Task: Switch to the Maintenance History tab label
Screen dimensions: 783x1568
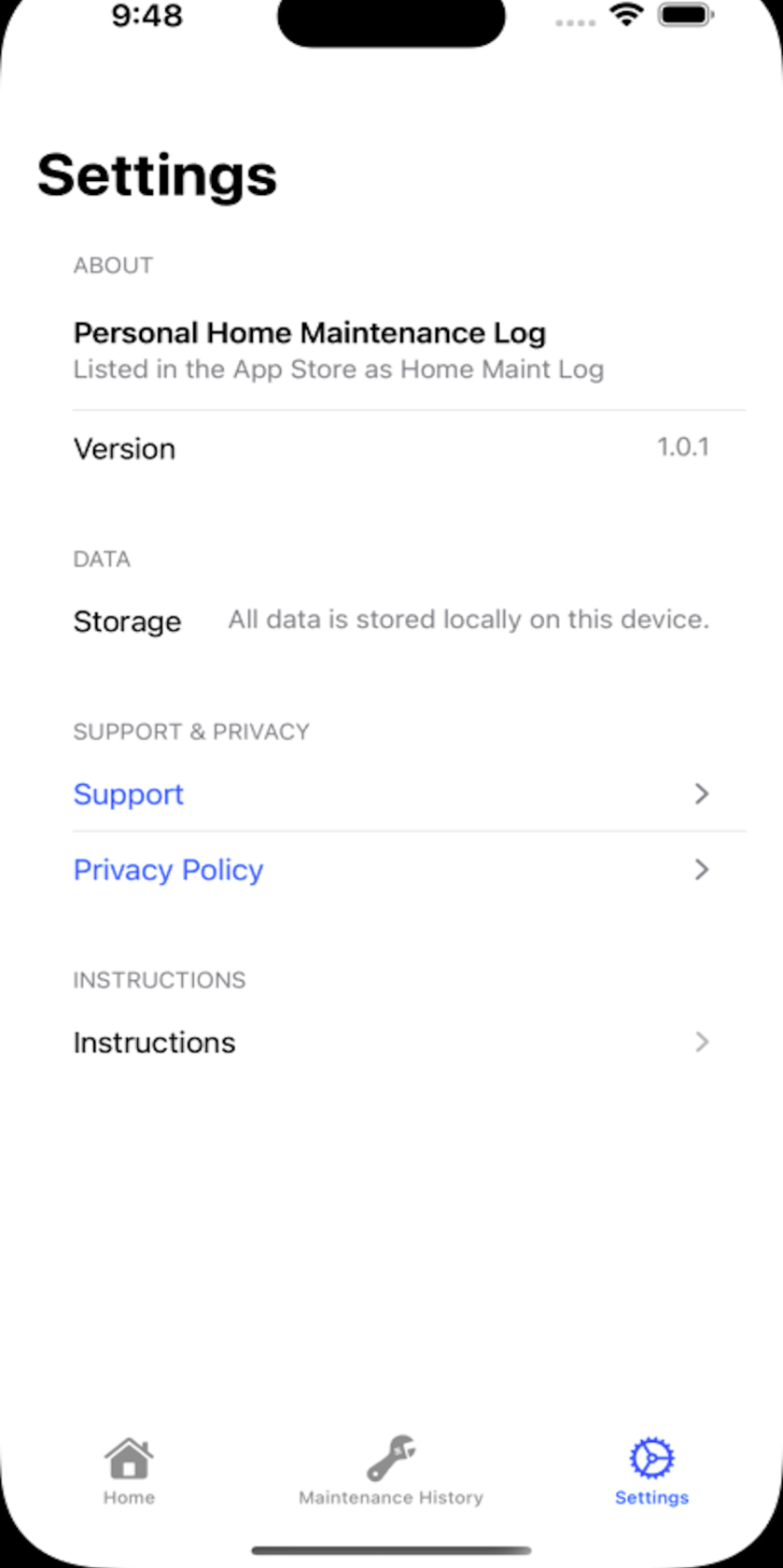Action: click(x=391, y=1497)
